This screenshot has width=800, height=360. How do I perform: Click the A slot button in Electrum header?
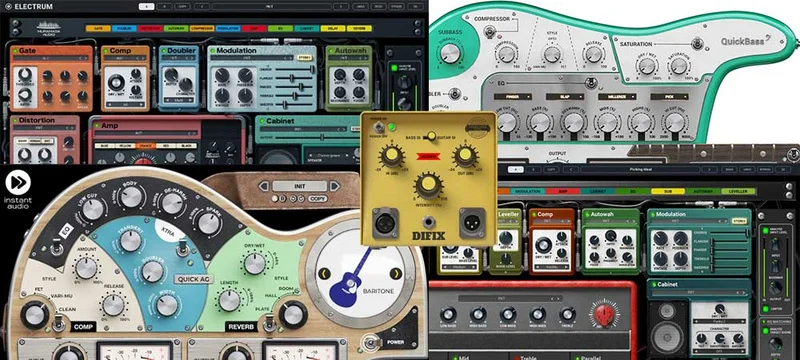(x=146, y=7)
